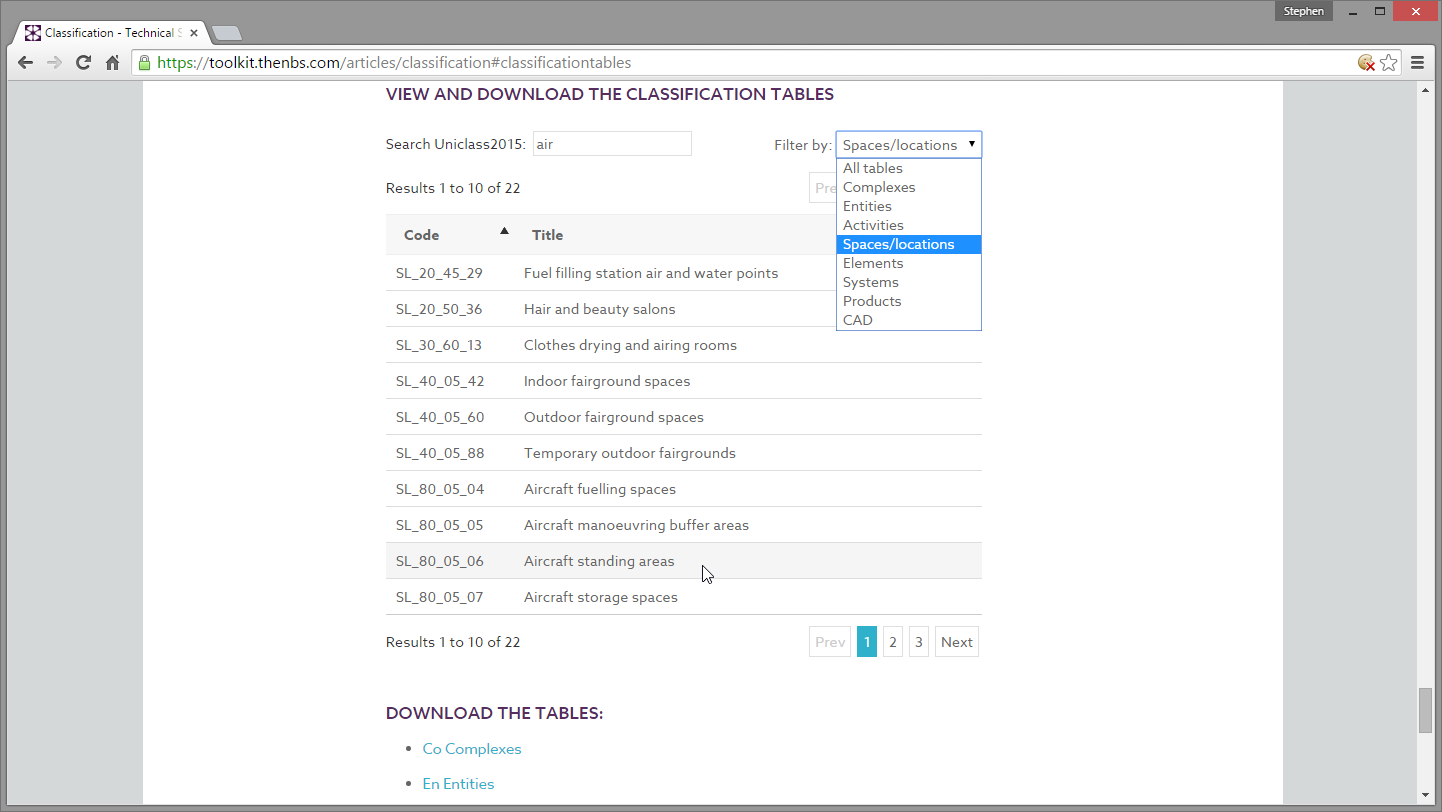The image size is (1442, 812).
Task: Bookmark this page with the star
Action: (x=1389, y=62)
